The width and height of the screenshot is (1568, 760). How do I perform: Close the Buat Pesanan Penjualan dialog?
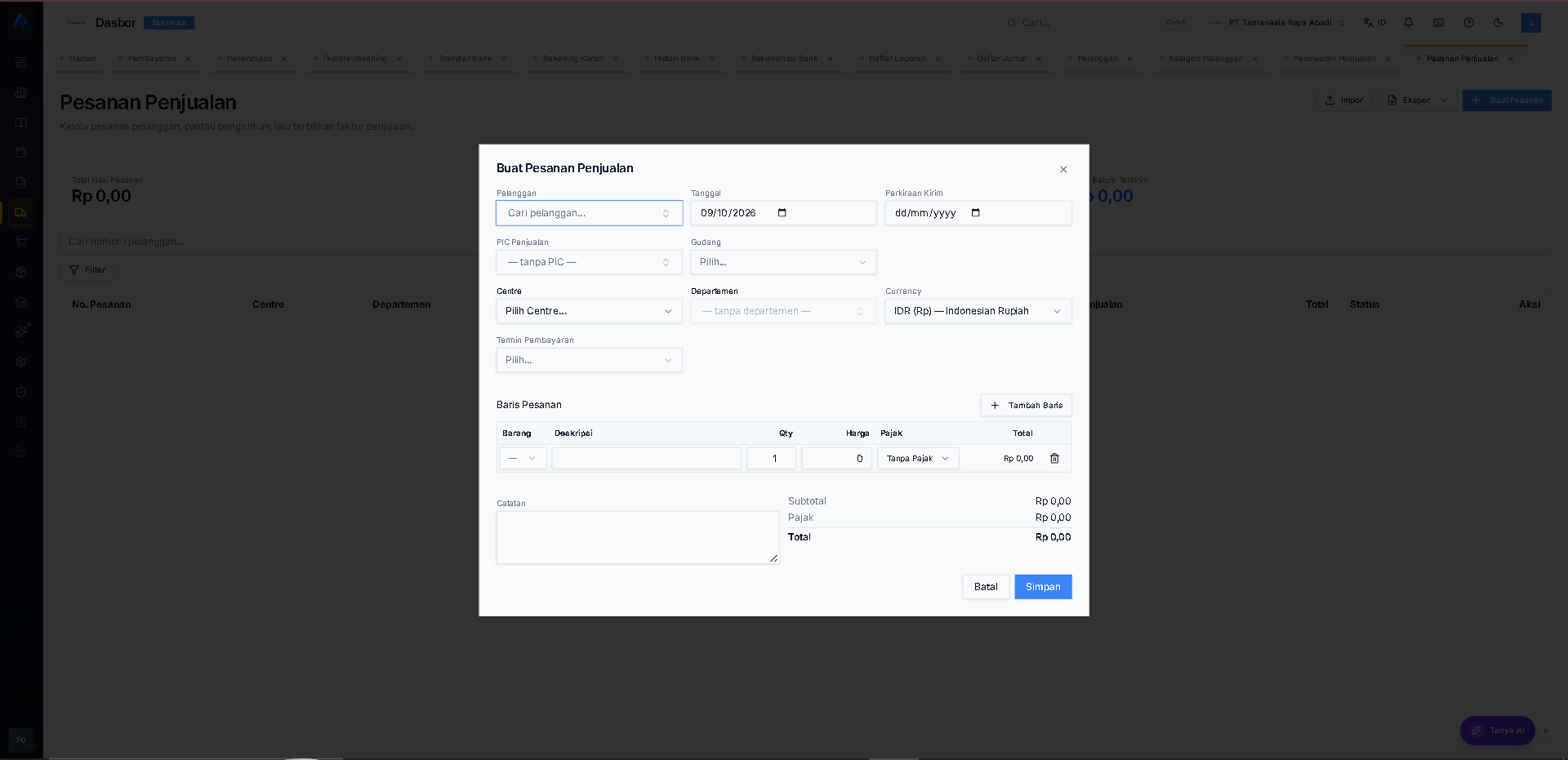[1063, 170]
